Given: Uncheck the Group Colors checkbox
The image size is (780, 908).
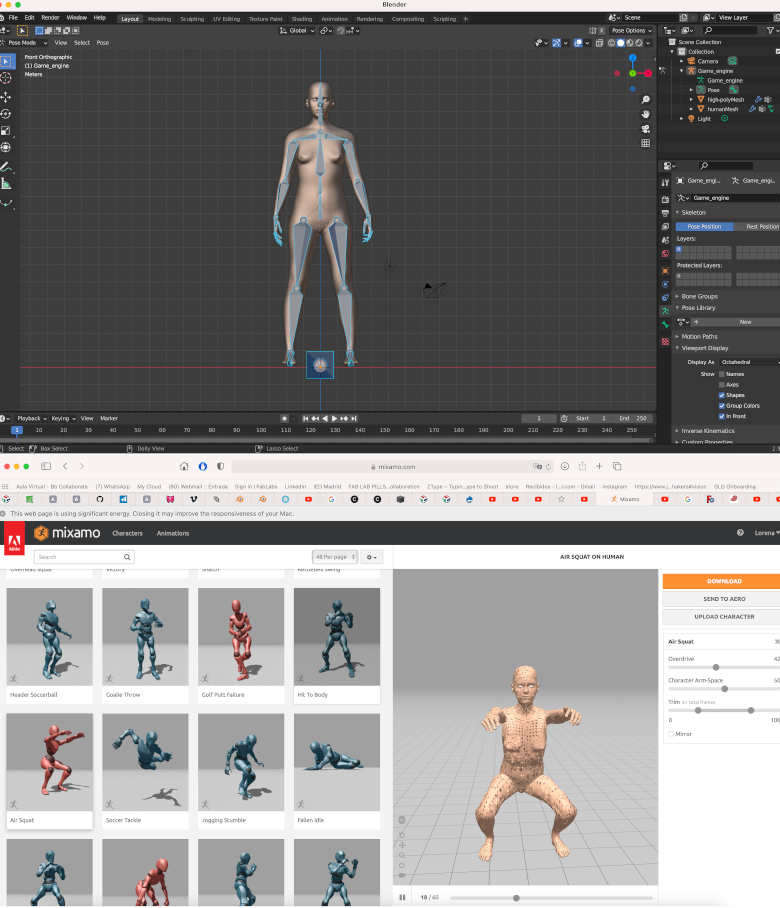Looking at the screenshot, I should pyautogui.click(x=722, y=405).
